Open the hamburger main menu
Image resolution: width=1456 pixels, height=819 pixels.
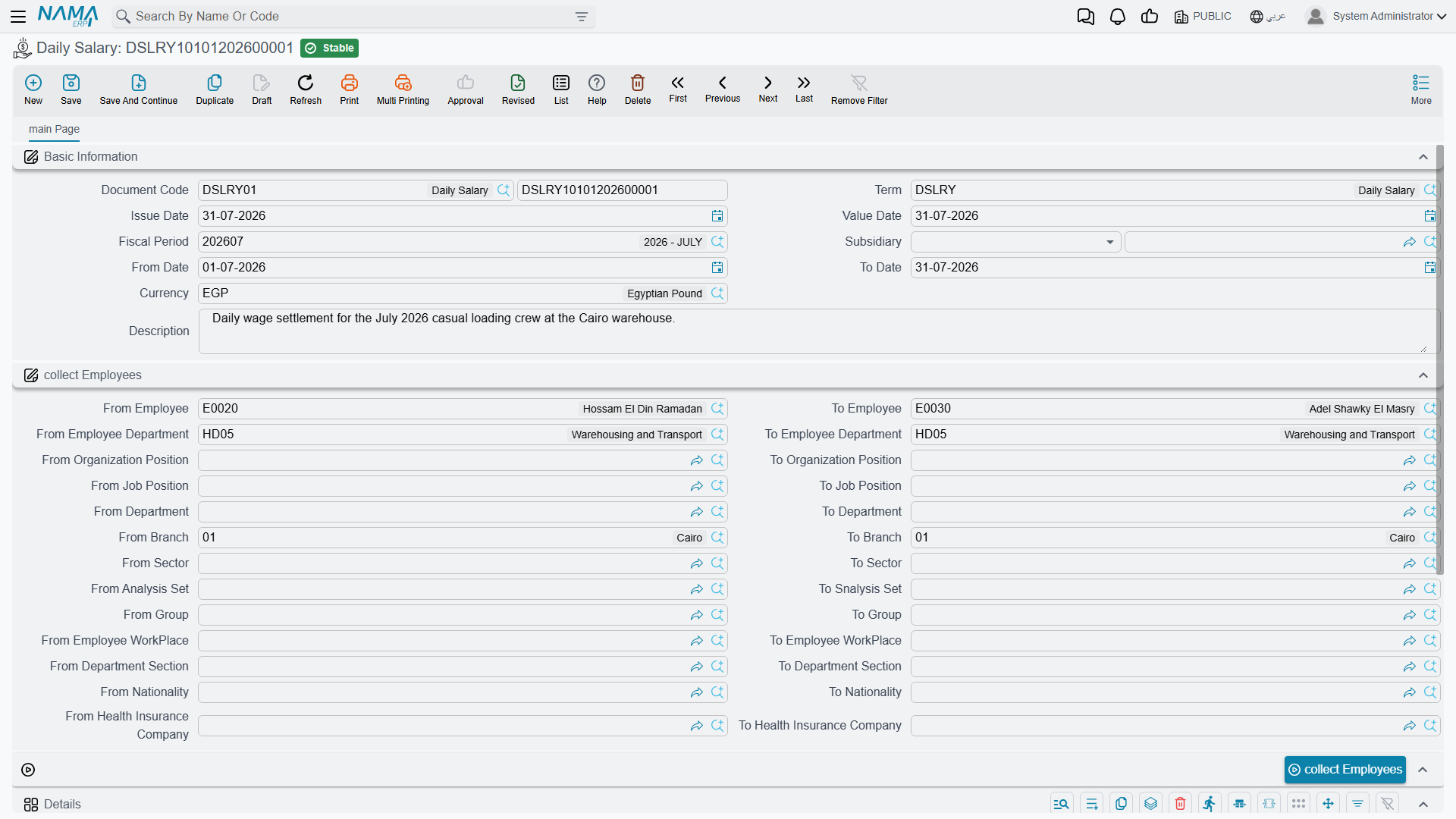18,16
